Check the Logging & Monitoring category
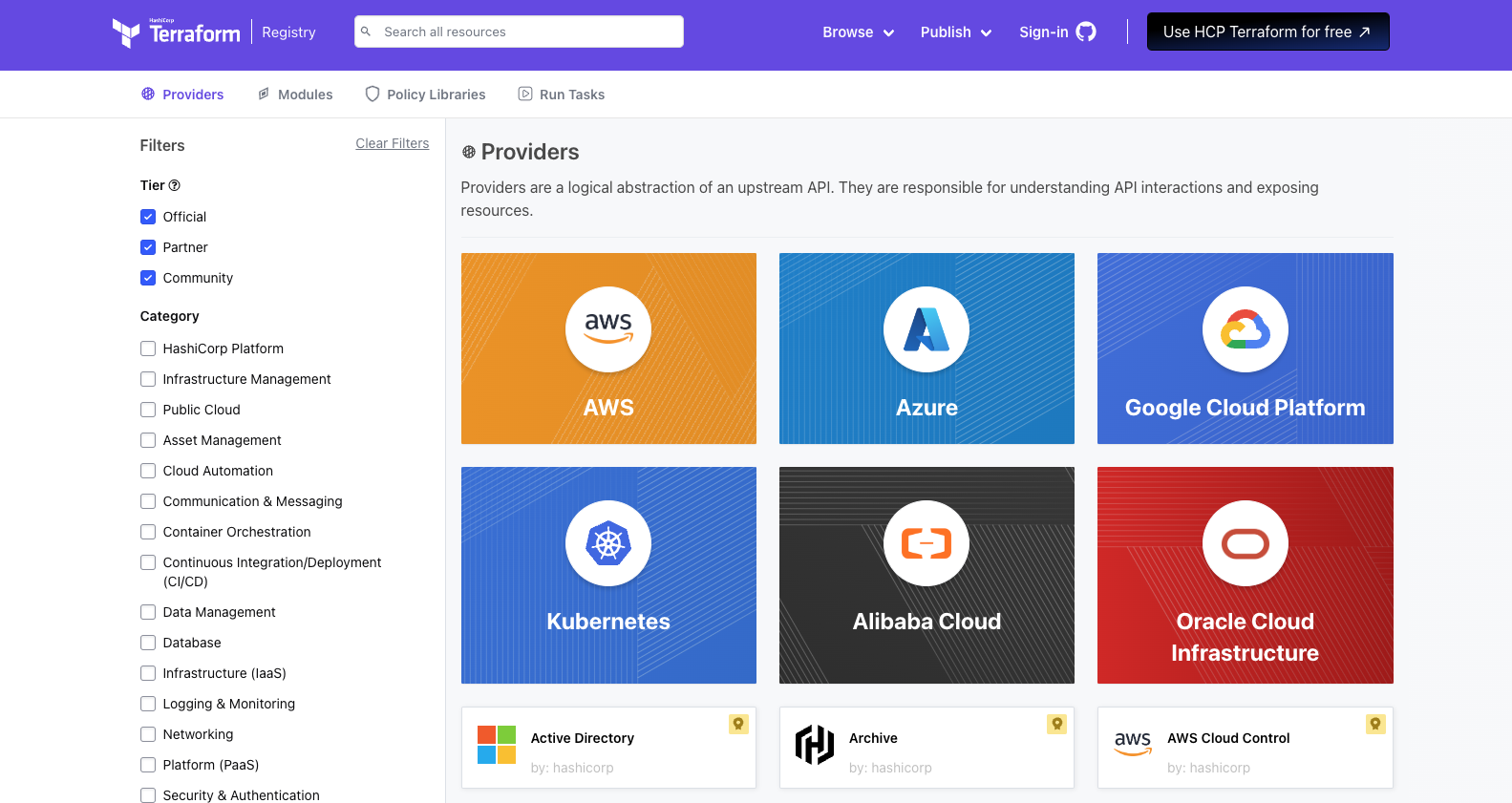Image resolution: width=1512 pixels, height=803 pixels. (x=148, y=704)
